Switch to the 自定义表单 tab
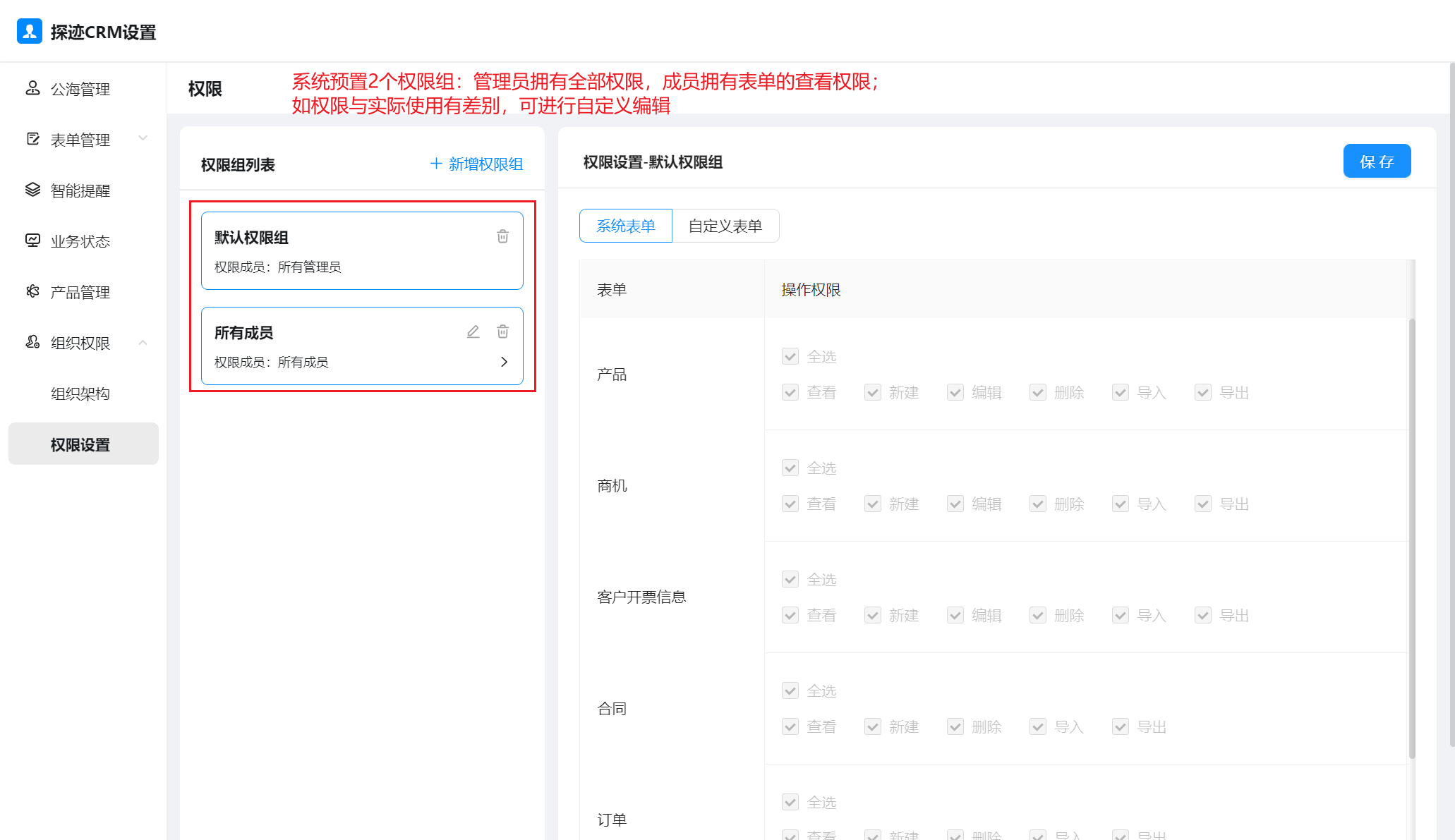 [x=725, y=226]
